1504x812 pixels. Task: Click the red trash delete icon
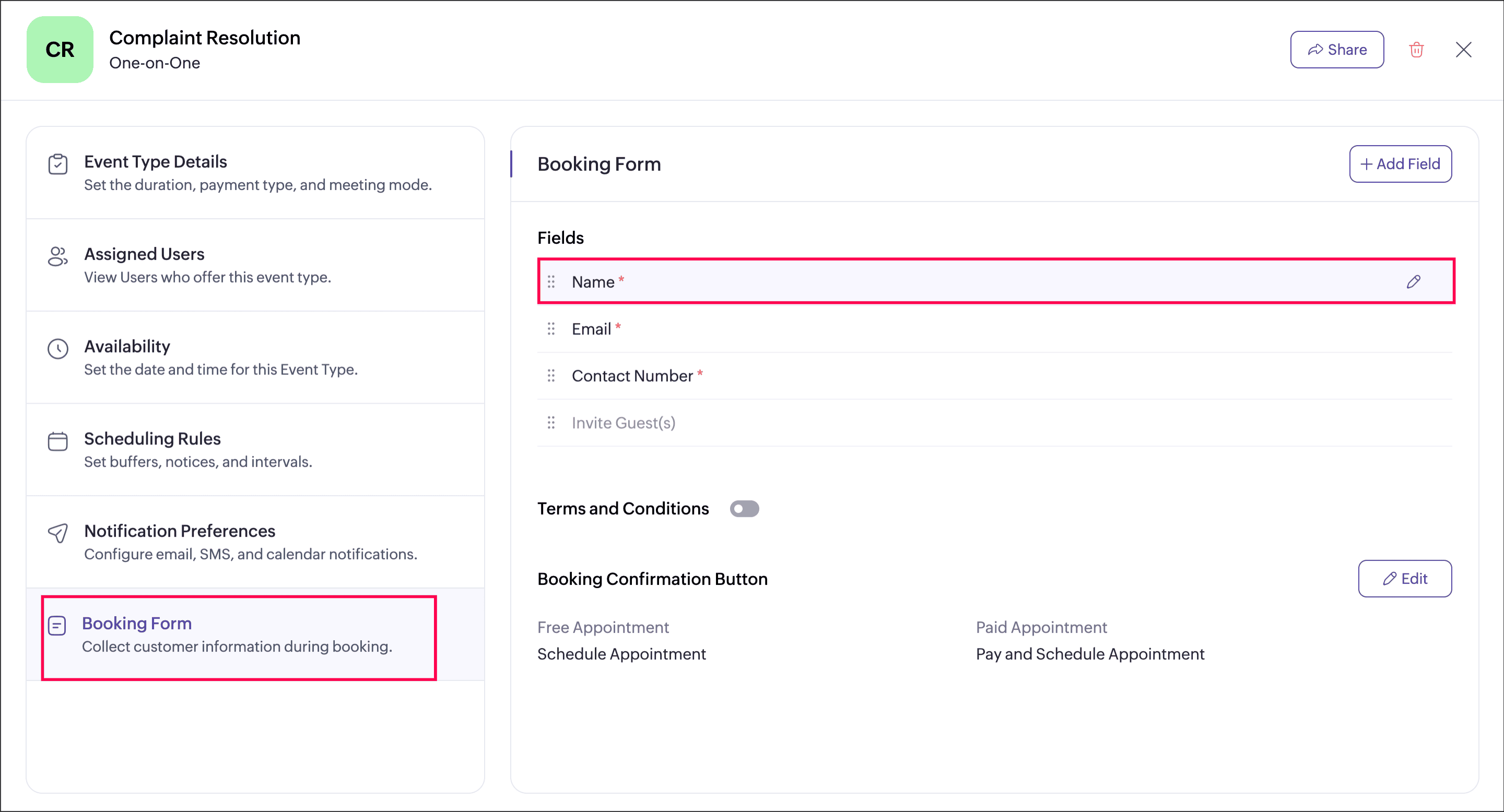point(1416,50)
